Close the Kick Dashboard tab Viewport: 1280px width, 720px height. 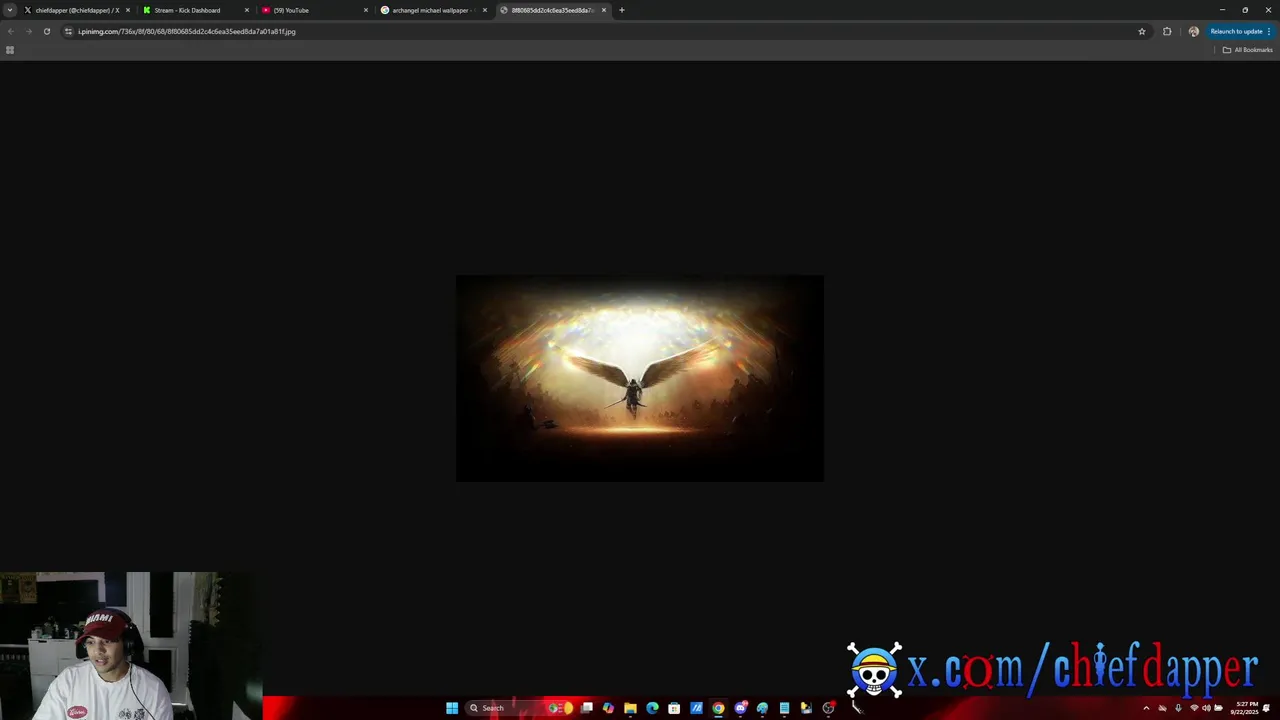point(247,10)
